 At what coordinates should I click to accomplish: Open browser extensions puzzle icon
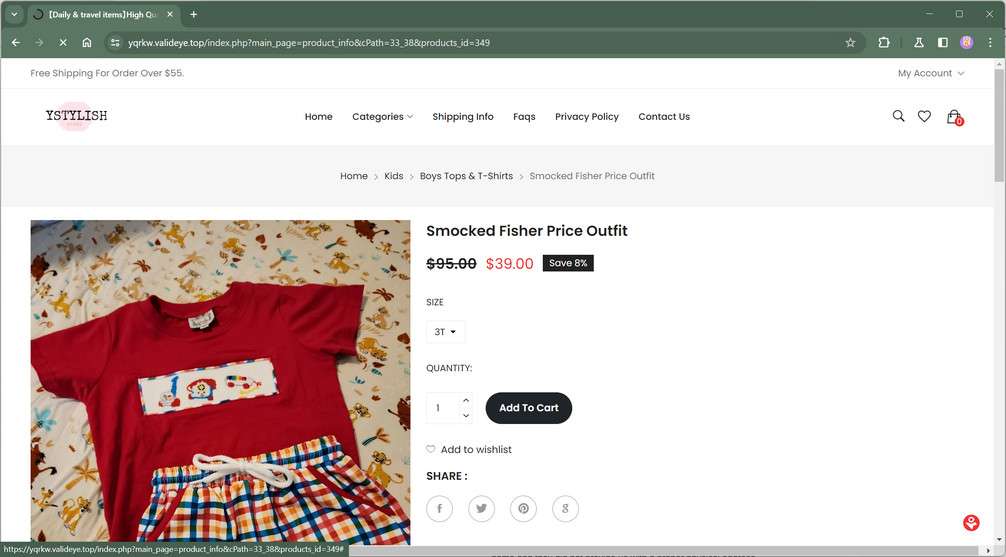pos(884,43)
